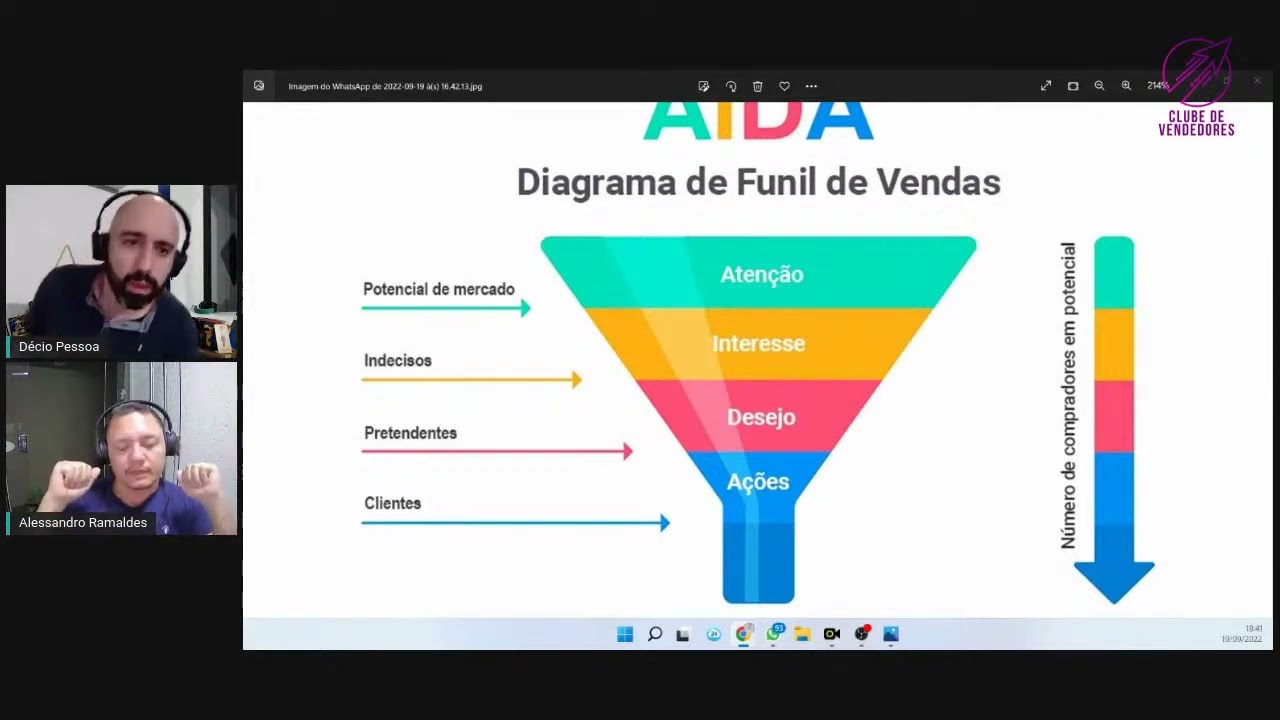This screenshot has height=720, width=1280.
Task: Open OBS Studio icon with red dot
Action: click(x=862, y=634)
